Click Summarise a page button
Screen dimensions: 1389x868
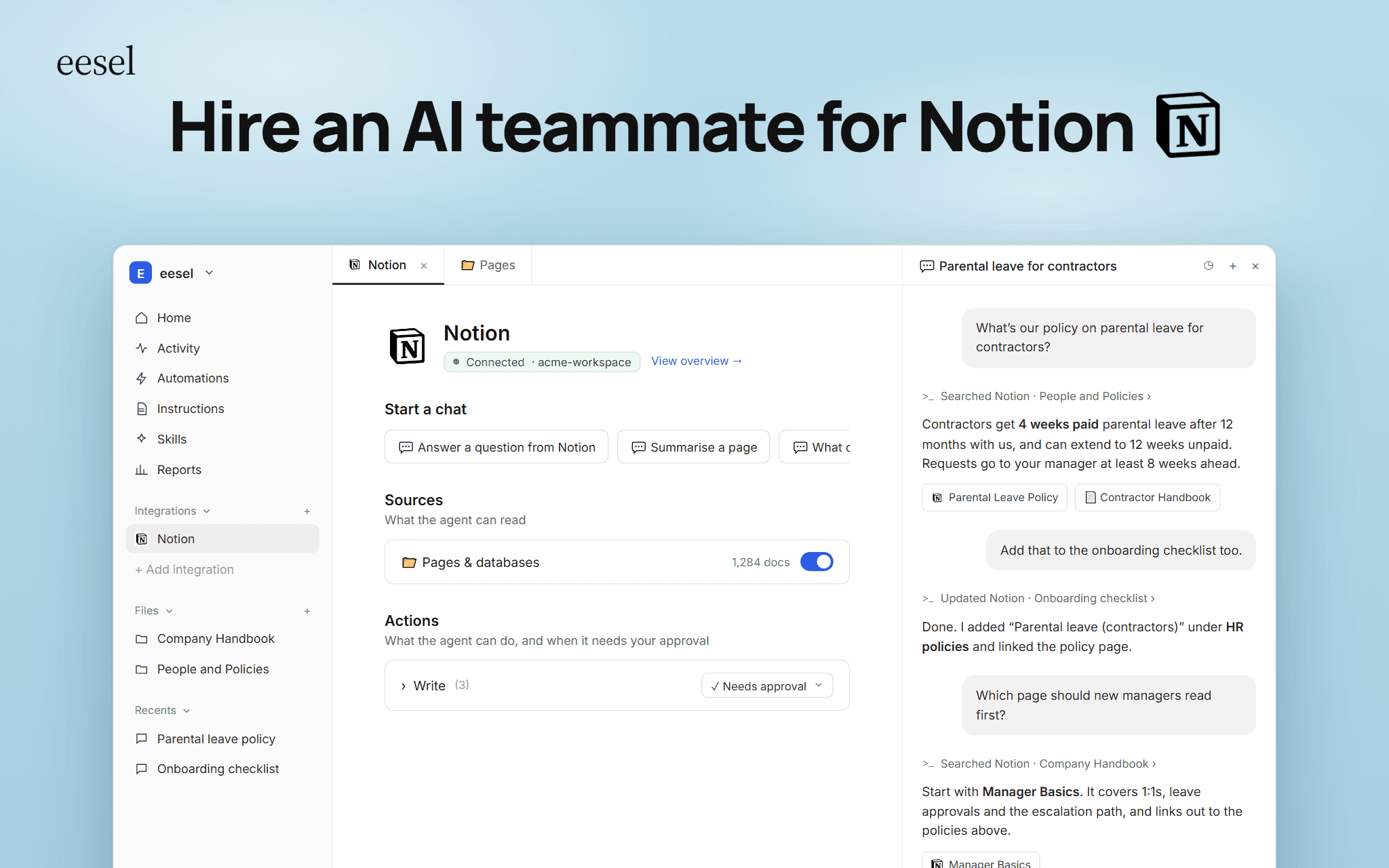coord(693,447)
